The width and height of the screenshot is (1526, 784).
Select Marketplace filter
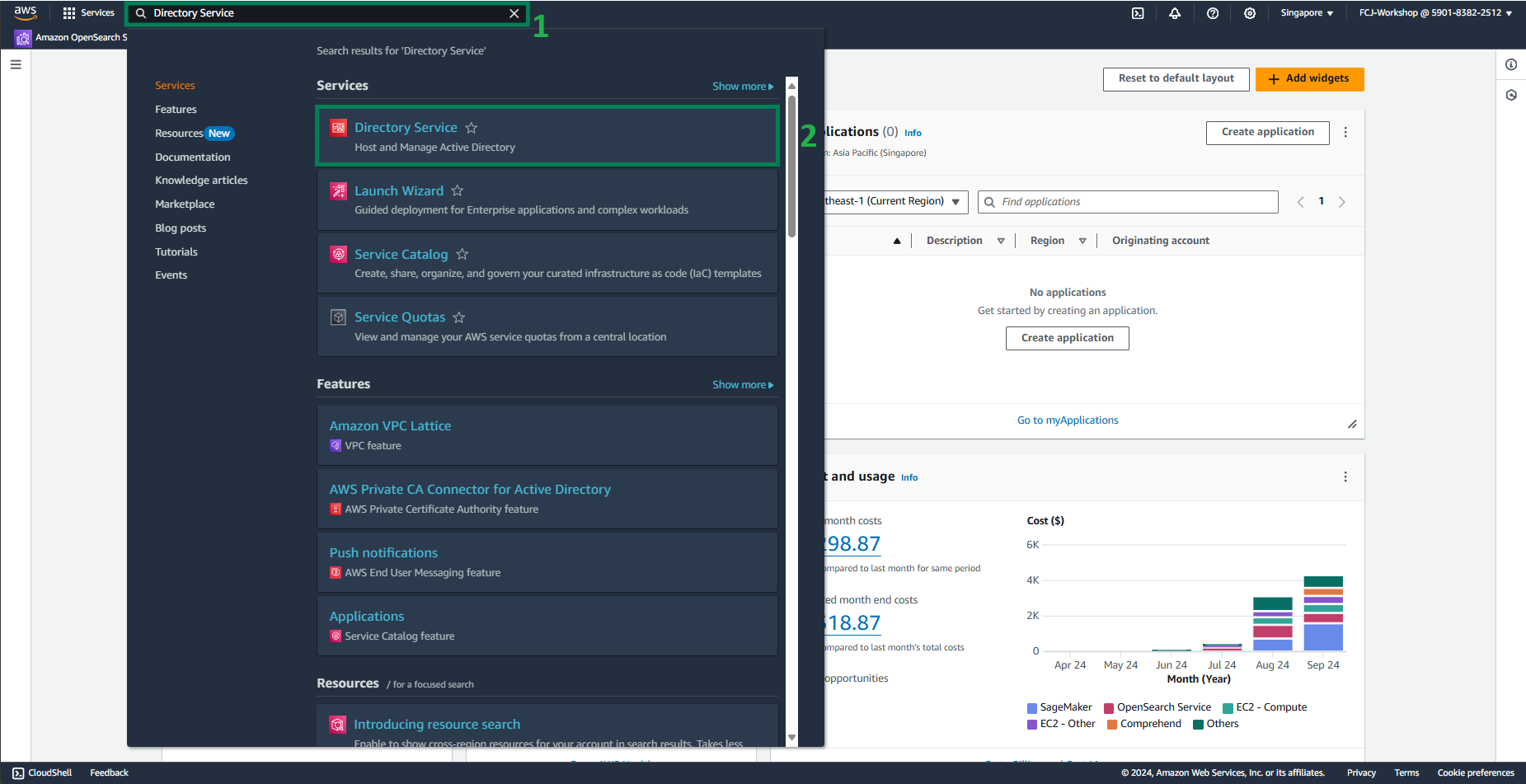pyautogui.click(x=185, y=204)
